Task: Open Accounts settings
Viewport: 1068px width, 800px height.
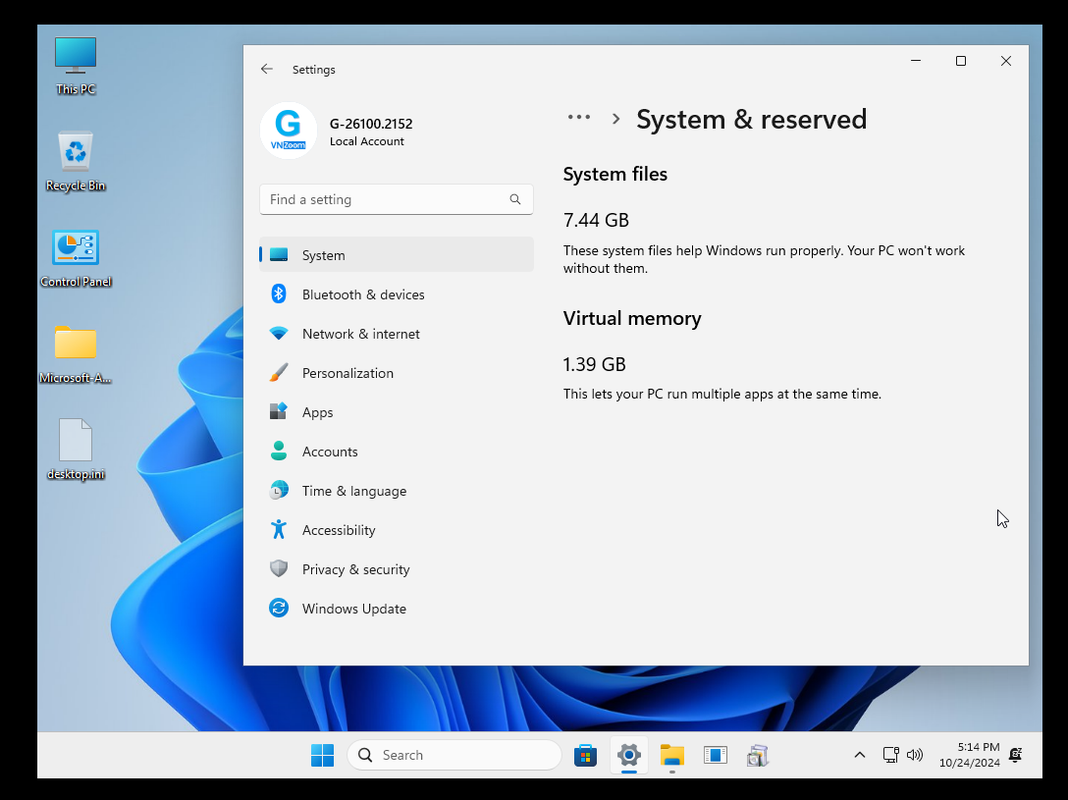Action: (x=396, y=451)
